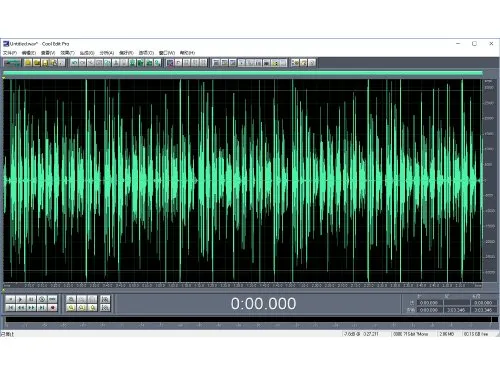Image resolution: width=500 pixels, height=375 pixels.
Task: Click the red Record button
Action: pyautogui.click(x=52, y=308)
